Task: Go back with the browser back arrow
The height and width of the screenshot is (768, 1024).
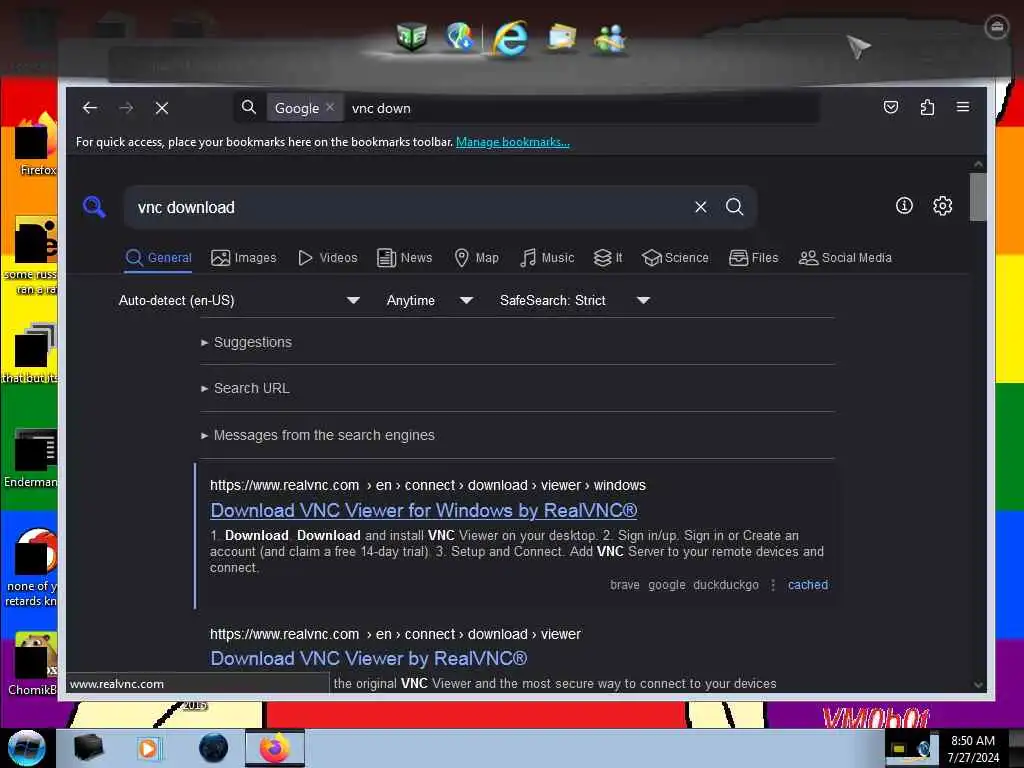Action: pos(89,108)
